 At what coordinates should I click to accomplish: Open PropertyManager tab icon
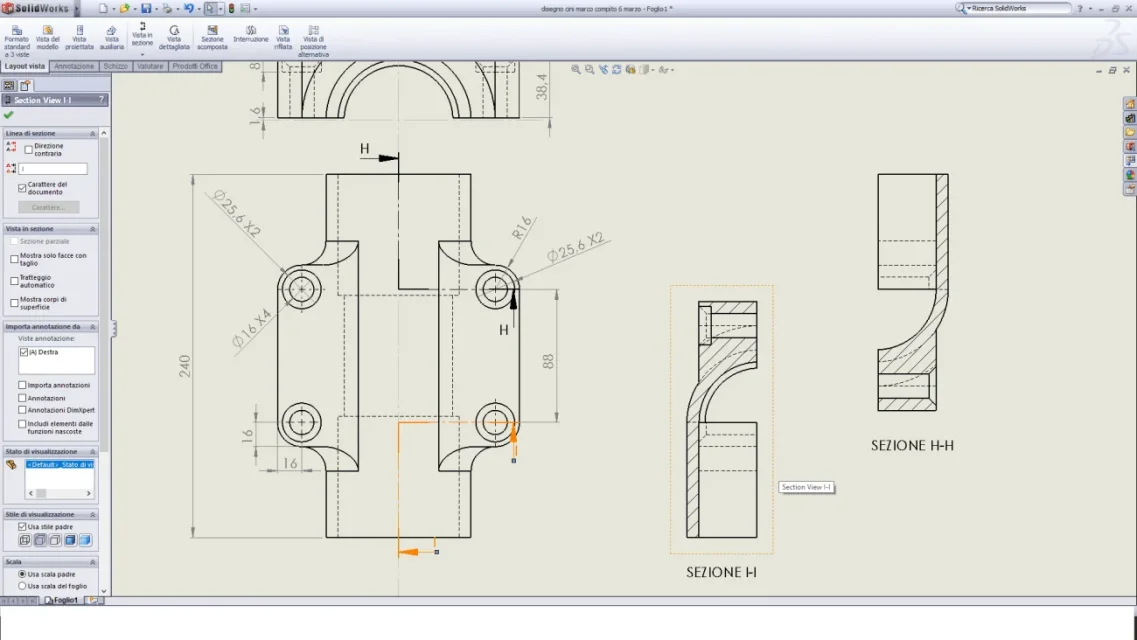coord(25,86)
